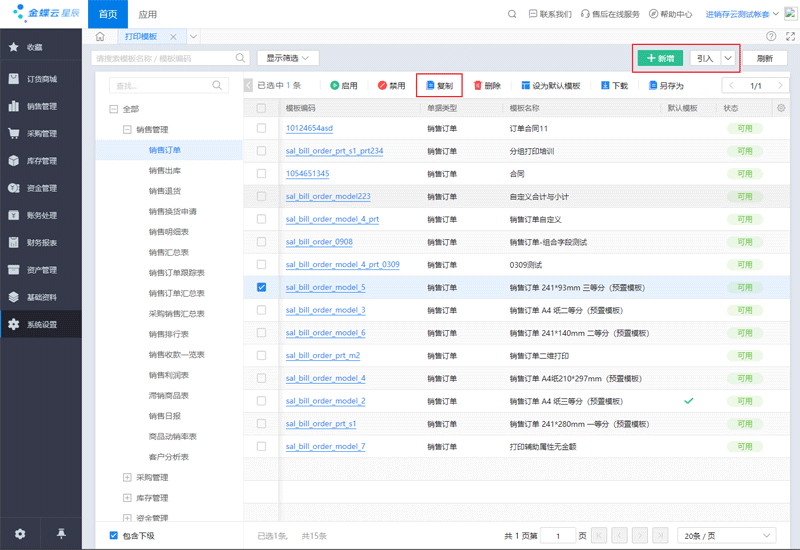Open 账务处理 sidebar module
The width and height of the screenshot is (800, 550).
41,215
